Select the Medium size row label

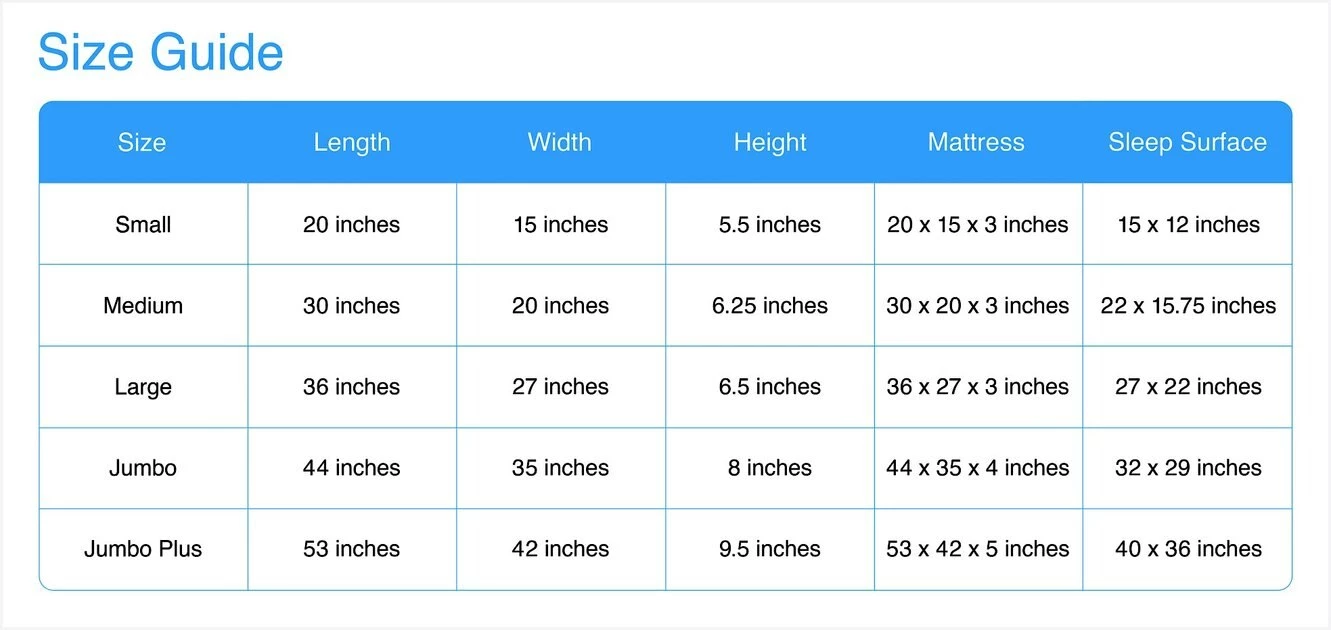tap(143, 305)
